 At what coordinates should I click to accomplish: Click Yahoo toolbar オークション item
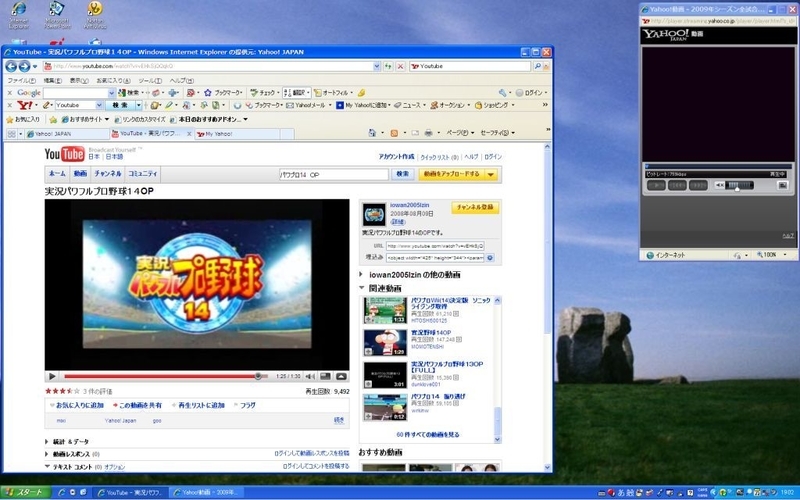(448, 105)
